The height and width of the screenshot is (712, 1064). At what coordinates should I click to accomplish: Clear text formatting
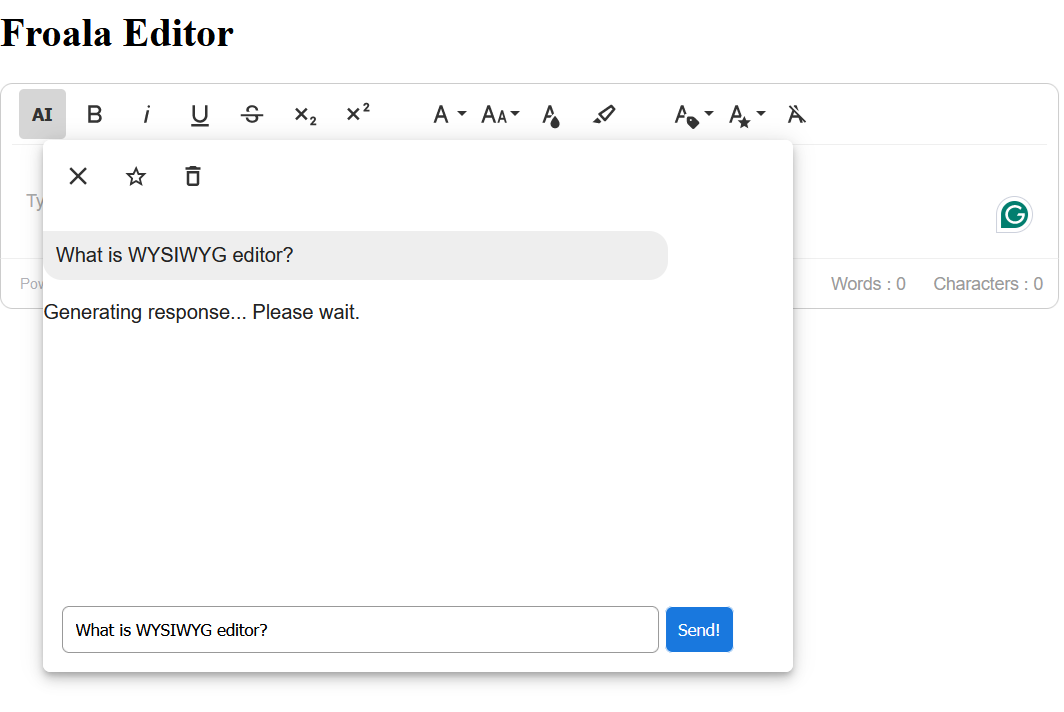(796, 114)
